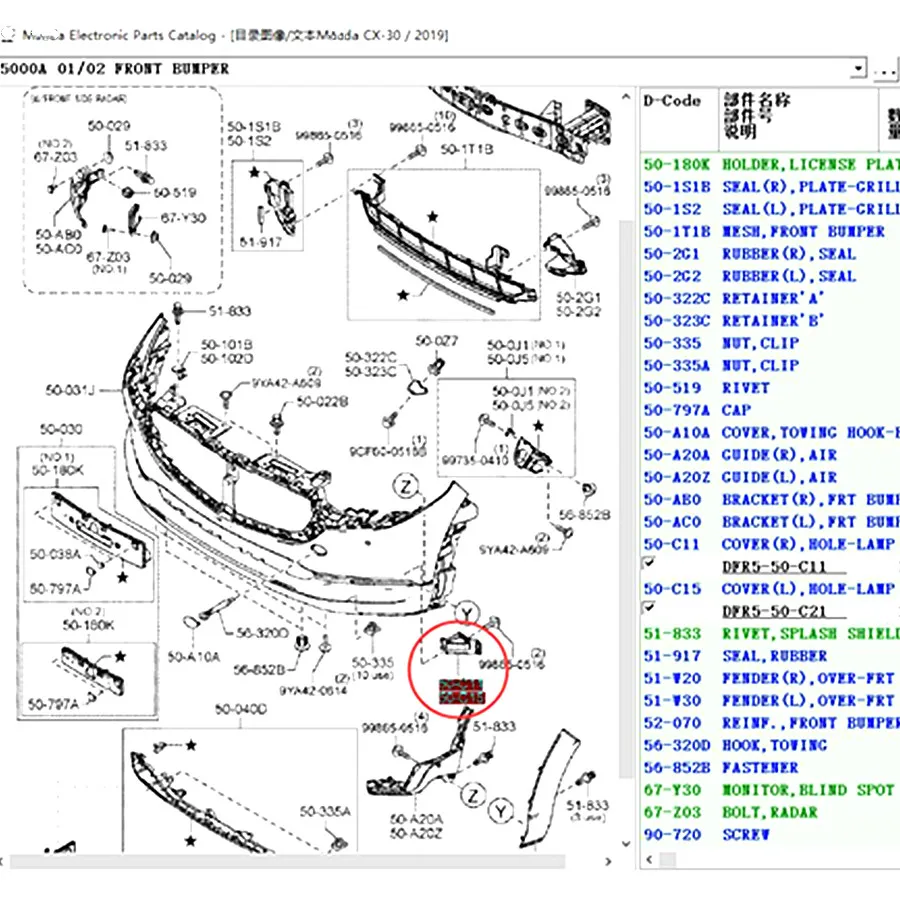The height and width of the screenshot is (900, 900).
Task: Select row 50-2G1 RUBBER(R), SEAL
Action: click(770, 254)
